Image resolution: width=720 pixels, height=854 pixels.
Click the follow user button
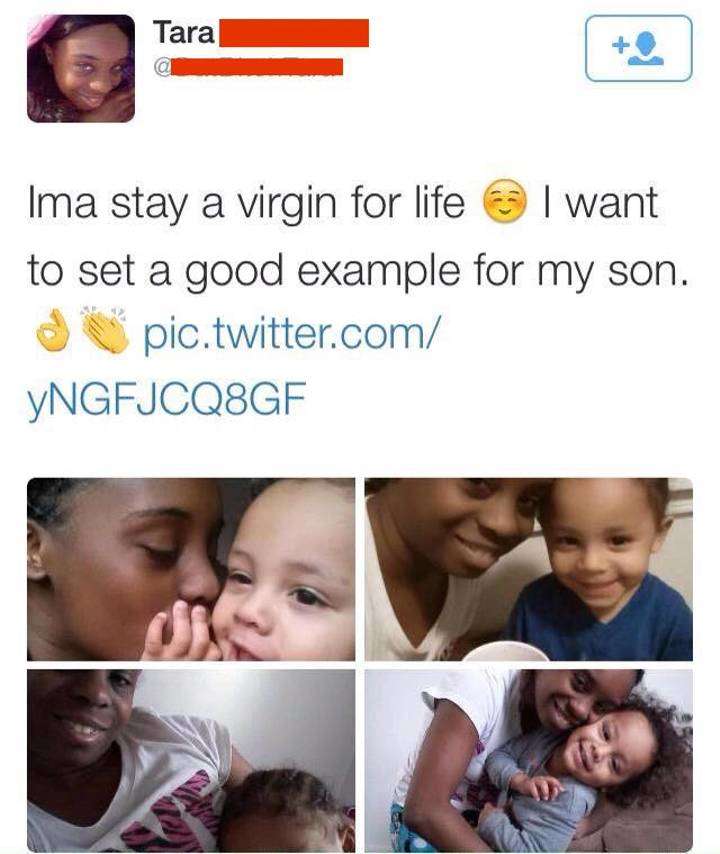coord(638,48)
